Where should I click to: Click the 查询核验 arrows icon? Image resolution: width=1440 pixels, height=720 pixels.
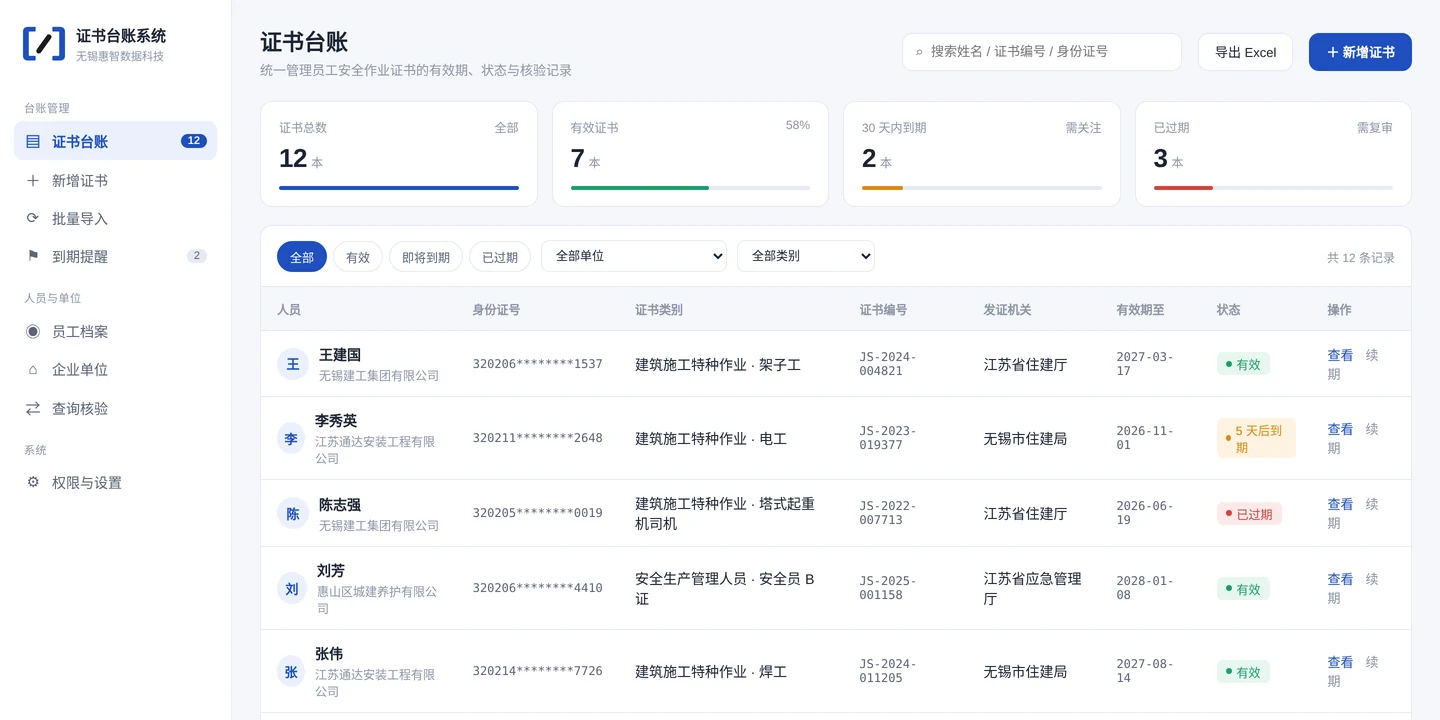pos(33,408)
